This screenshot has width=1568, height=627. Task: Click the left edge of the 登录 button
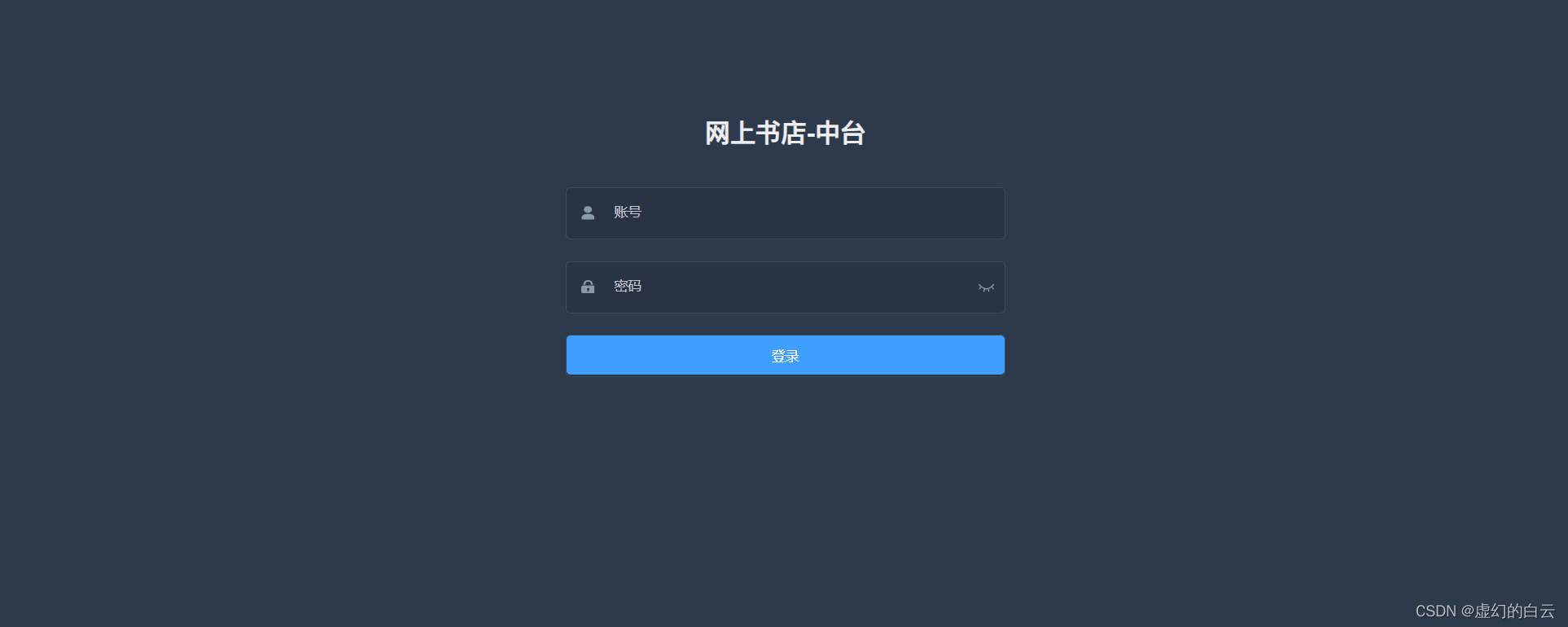tap(575, 355)
